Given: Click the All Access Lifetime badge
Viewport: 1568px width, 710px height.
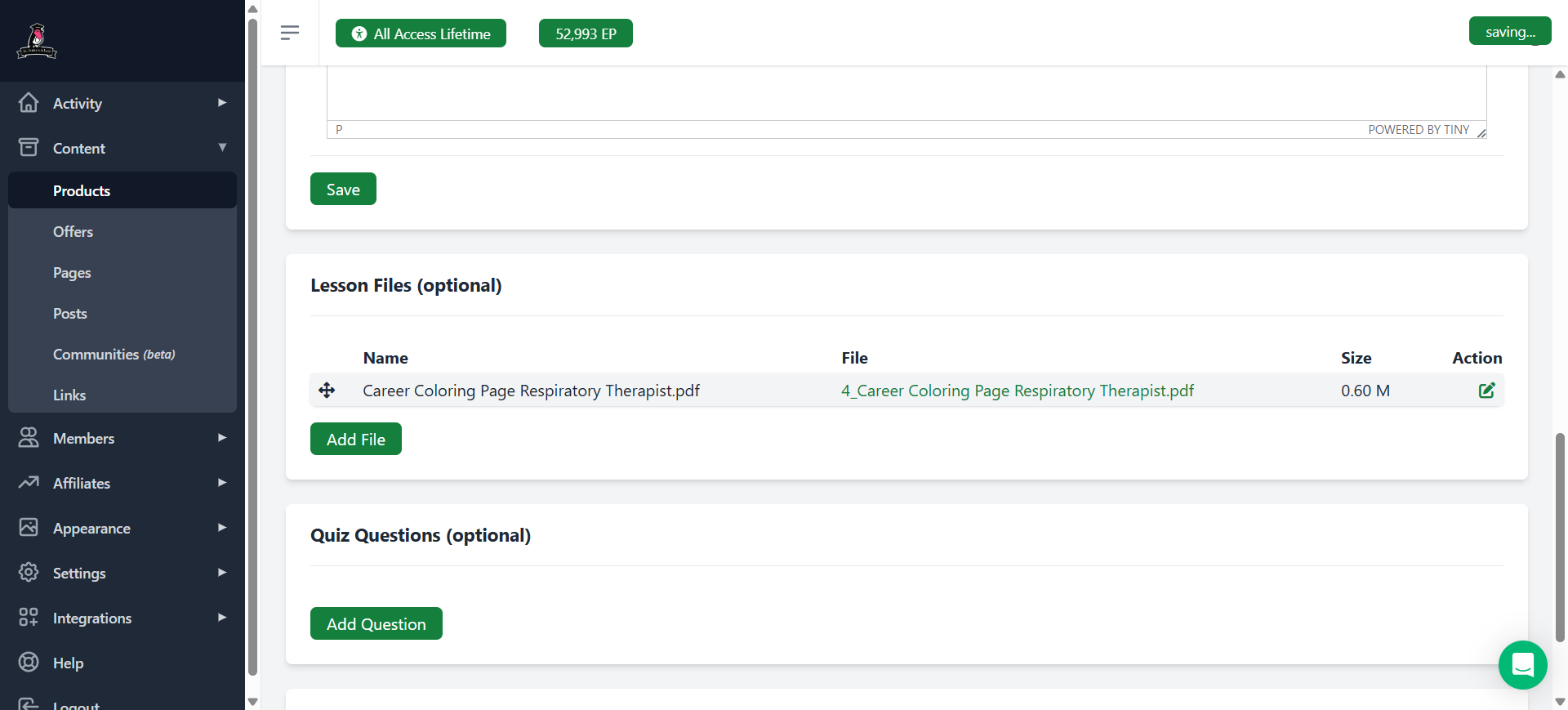Looking at the screenshot, I should [421, 33].
